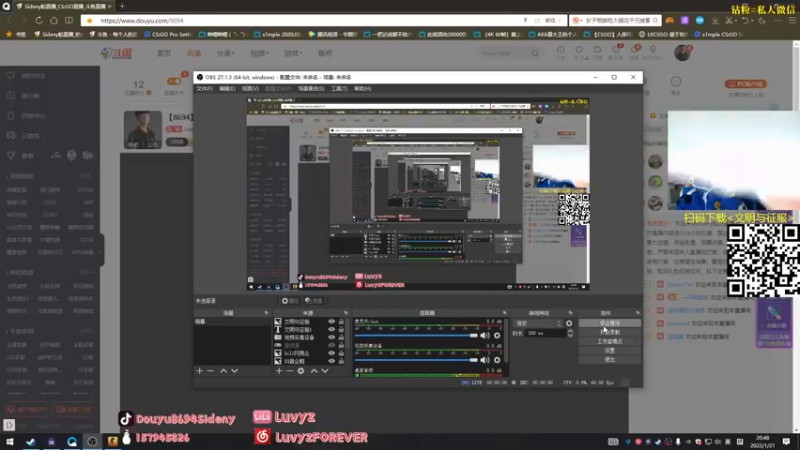This screenshot has width=800, height=450.
Task: Click the Start Recording button in OBS Controls
Action: 610,332
